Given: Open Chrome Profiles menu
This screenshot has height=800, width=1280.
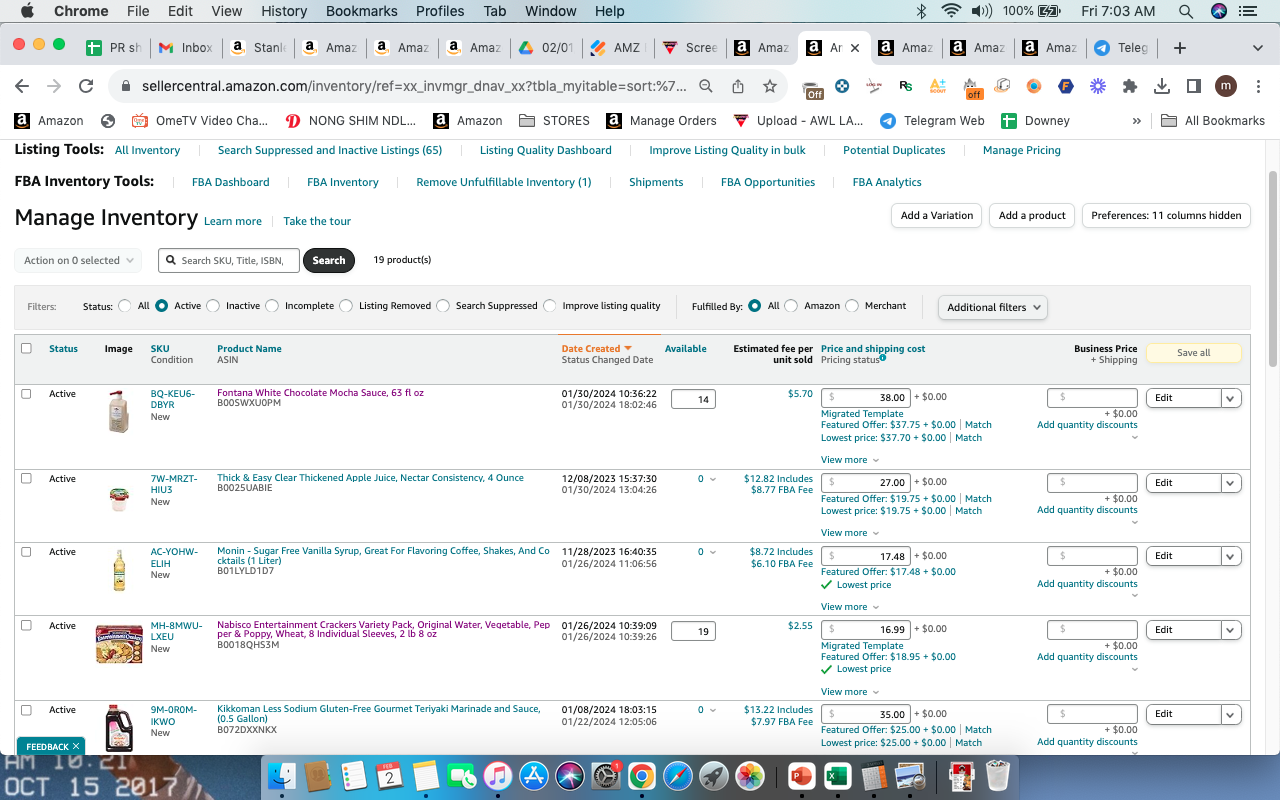Looking at the screenshot, I should point(440,11).
